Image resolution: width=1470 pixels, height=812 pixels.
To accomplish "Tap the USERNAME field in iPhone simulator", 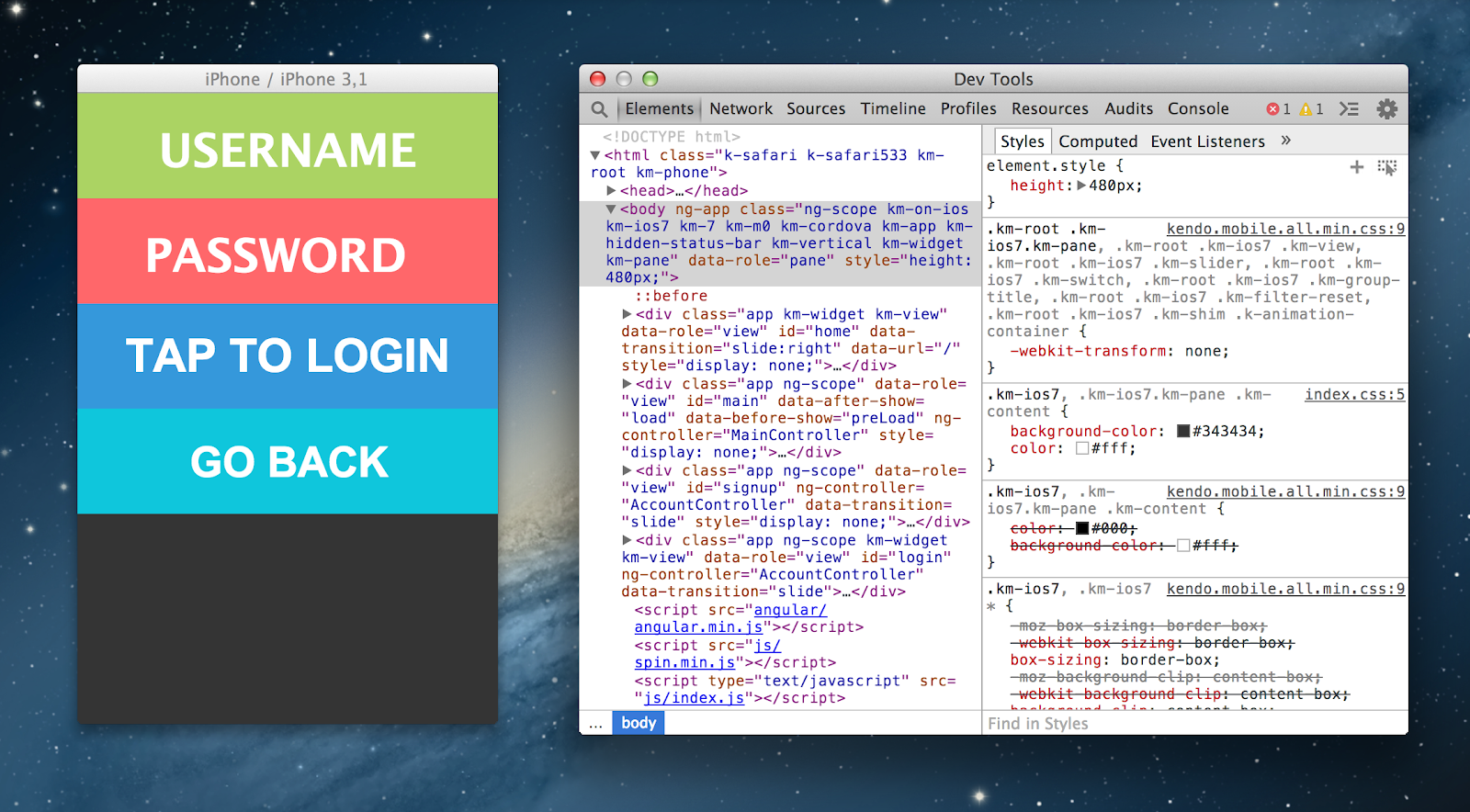I will [x=288, y=146].
